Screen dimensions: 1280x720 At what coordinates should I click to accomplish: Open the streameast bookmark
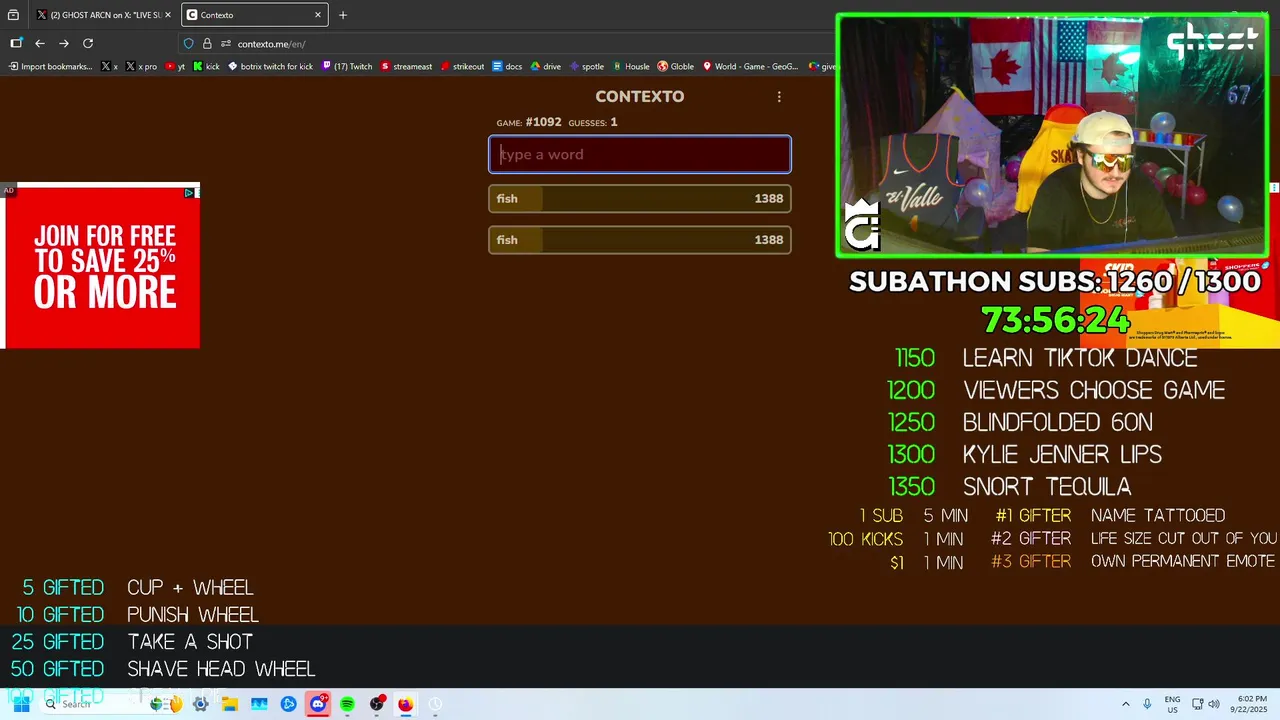point(406,67)
